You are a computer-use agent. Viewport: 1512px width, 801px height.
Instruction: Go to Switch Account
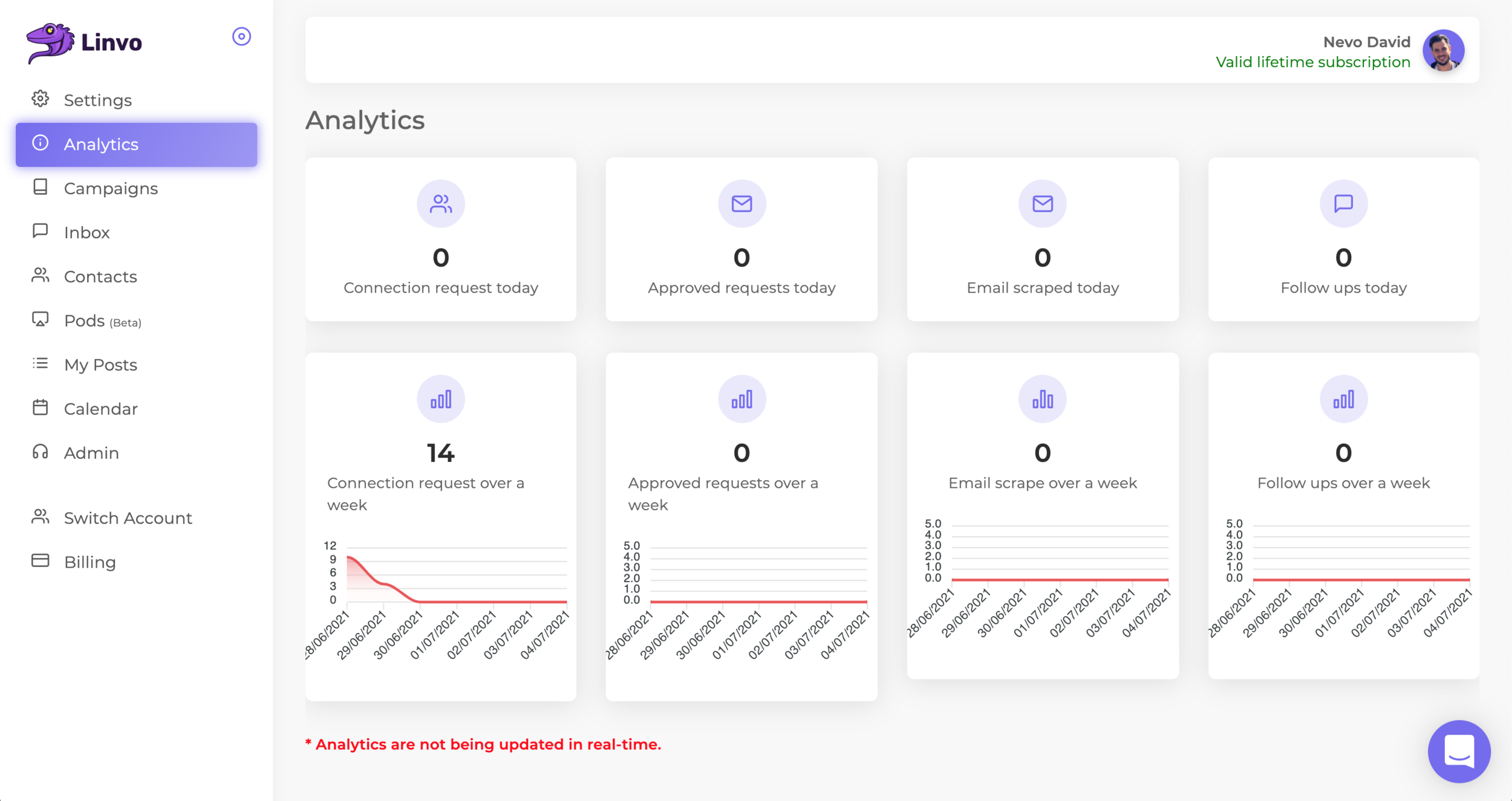pyautogui.click(x=128, y=518)
